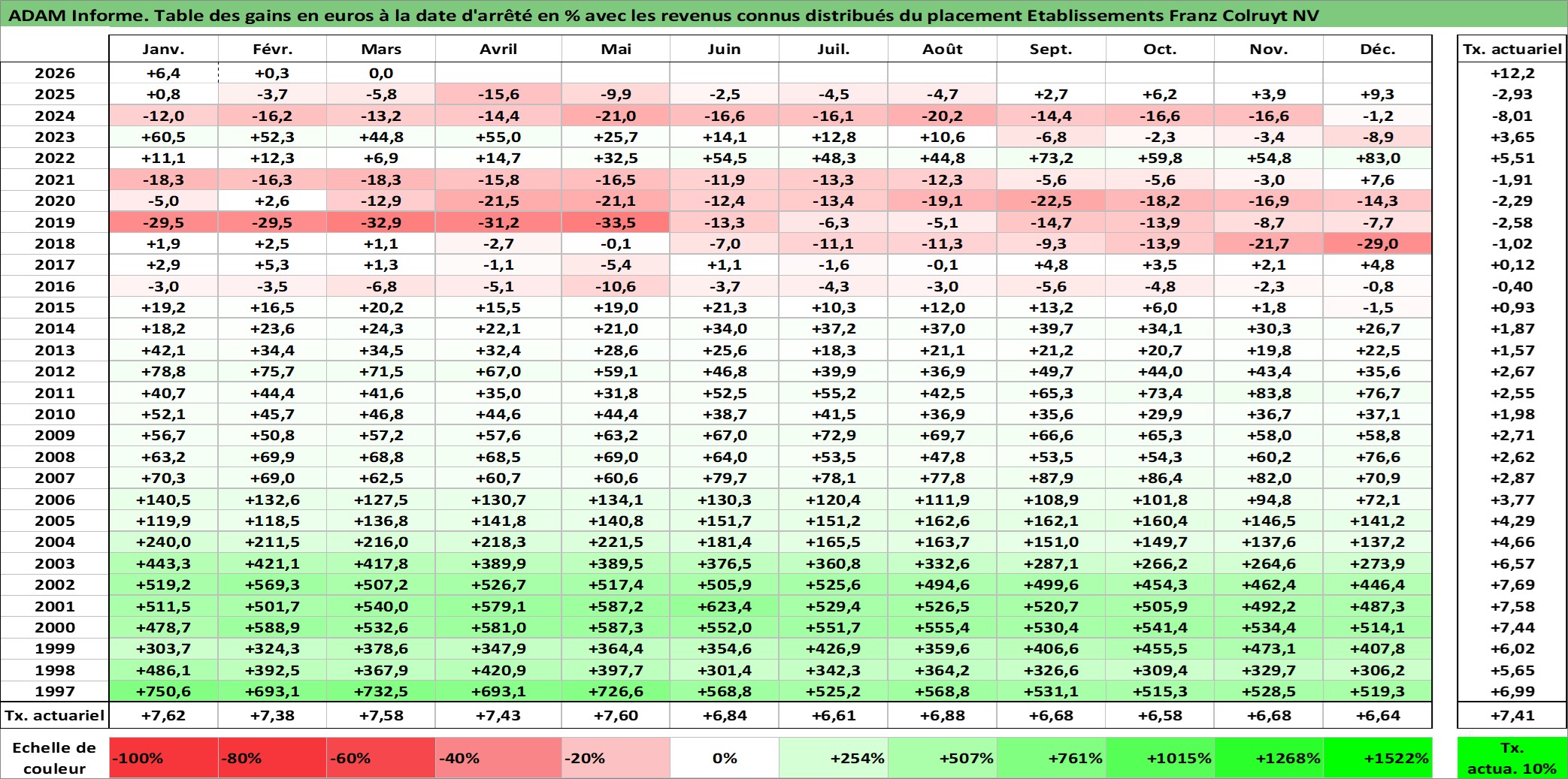Click the +7,62 bottom rate under Janv.
This screenshot has height=779, width=1568.
(x=163, y=715)
